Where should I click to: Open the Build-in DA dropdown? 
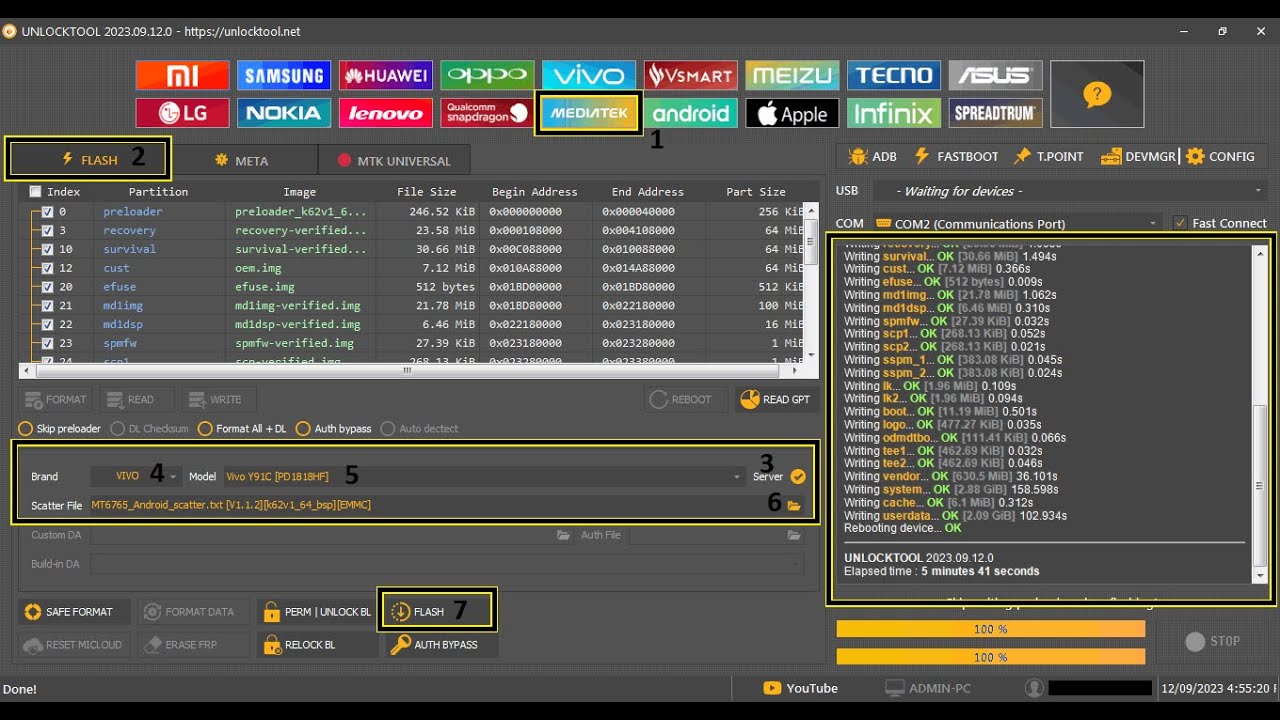coord(447,564)
